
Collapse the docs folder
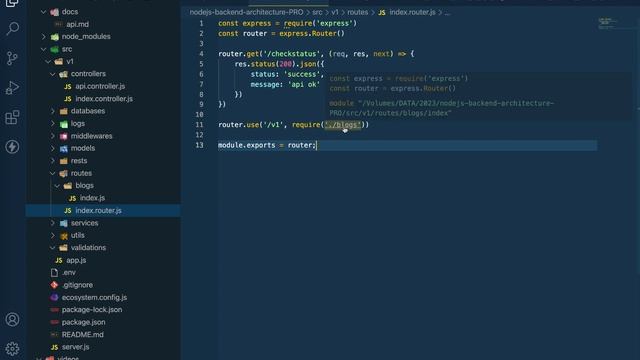(44, 12)
